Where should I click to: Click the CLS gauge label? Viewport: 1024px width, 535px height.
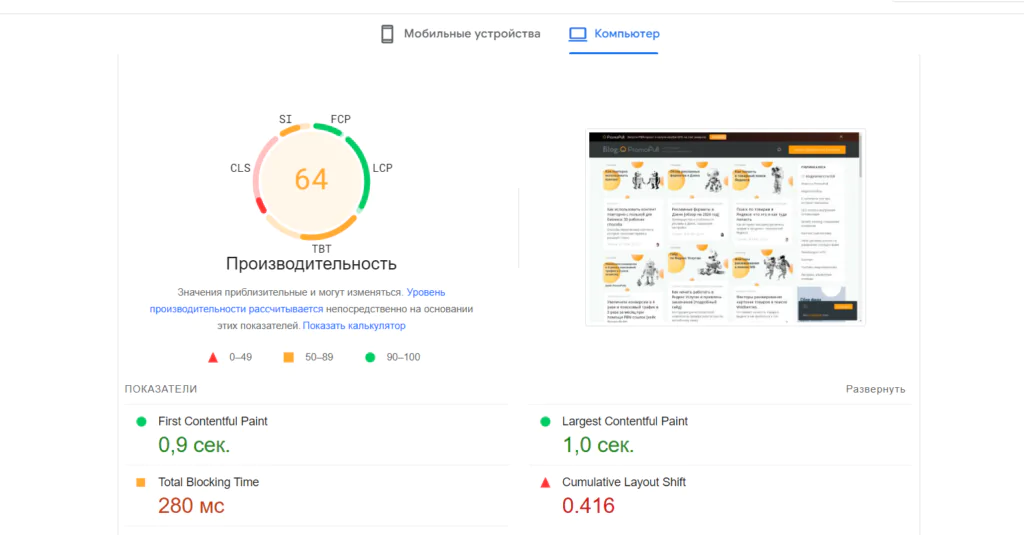click(240, 168)
